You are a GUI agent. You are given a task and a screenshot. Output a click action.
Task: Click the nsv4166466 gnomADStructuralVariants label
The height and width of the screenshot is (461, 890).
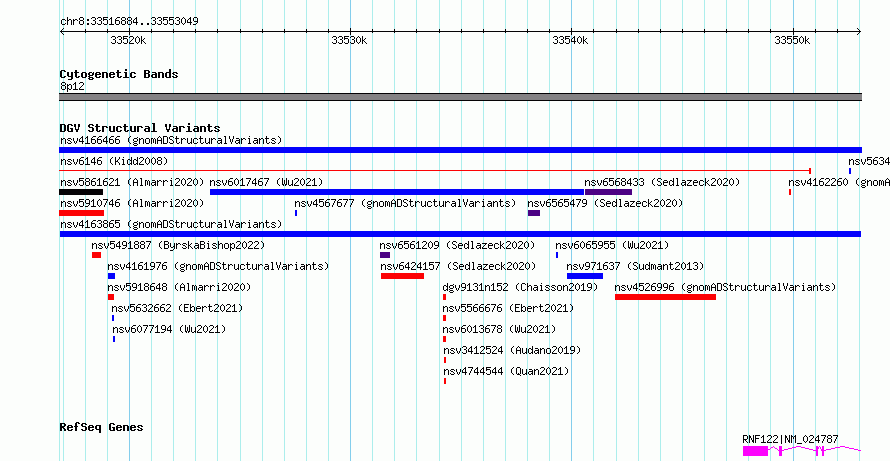click(x=171, y=140)
